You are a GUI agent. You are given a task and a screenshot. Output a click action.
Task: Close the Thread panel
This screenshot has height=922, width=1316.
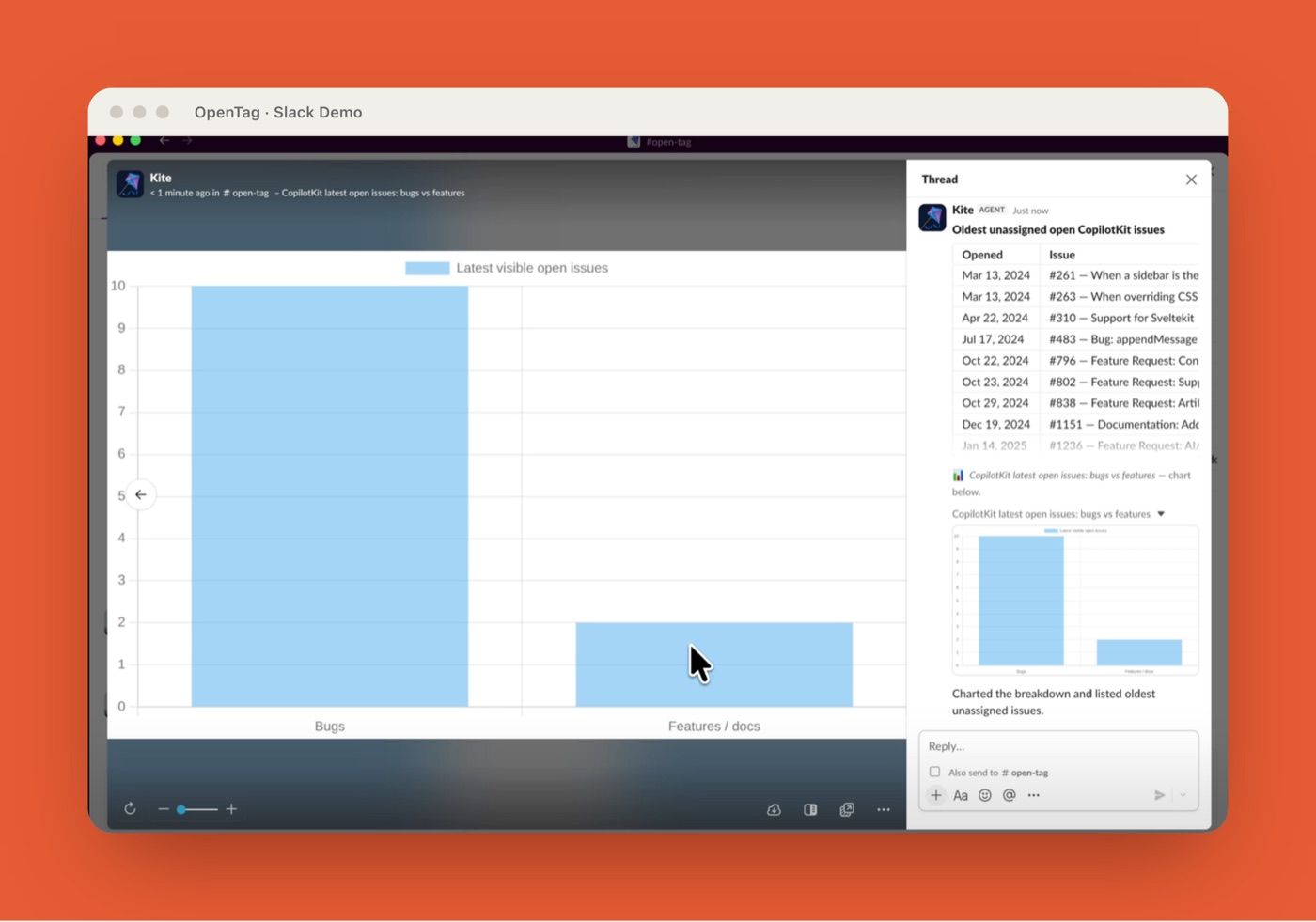click(x=1191, y=180)
